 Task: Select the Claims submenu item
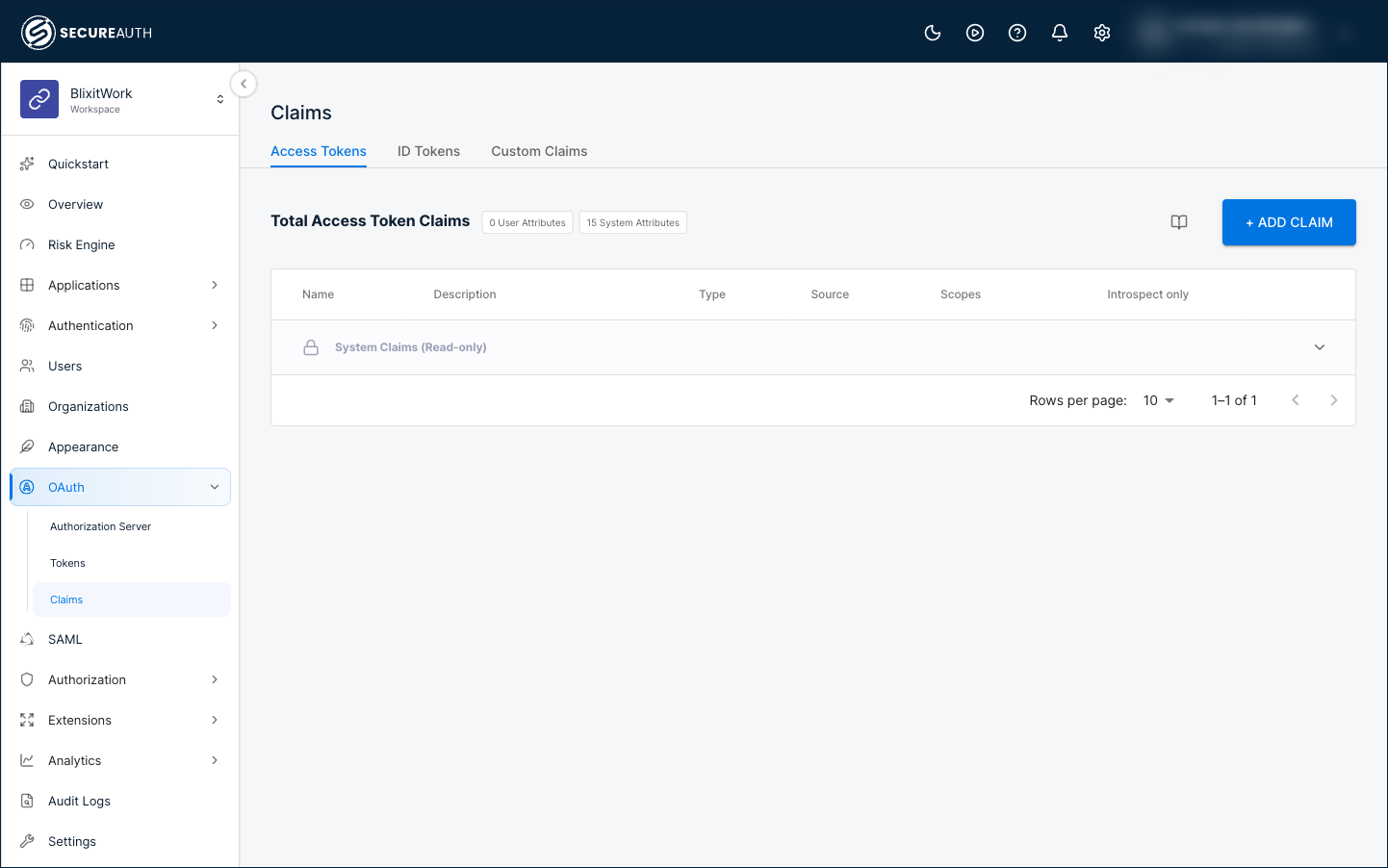[132, 600]
